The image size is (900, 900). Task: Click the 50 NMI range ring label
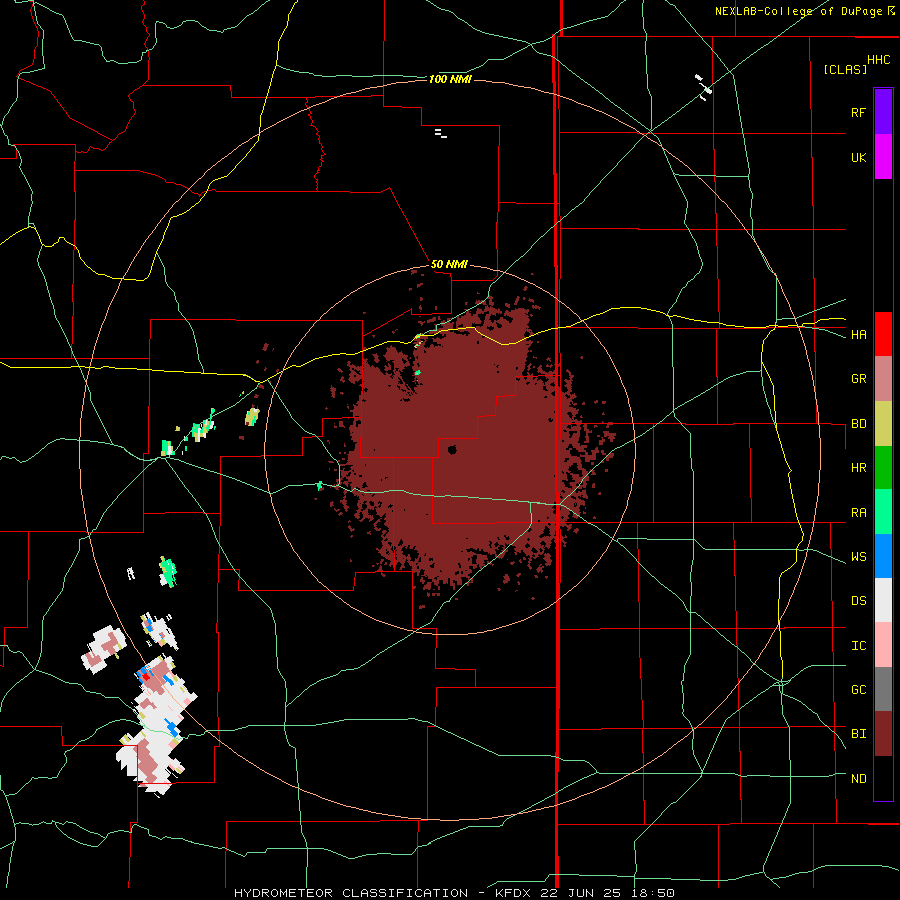449,265
